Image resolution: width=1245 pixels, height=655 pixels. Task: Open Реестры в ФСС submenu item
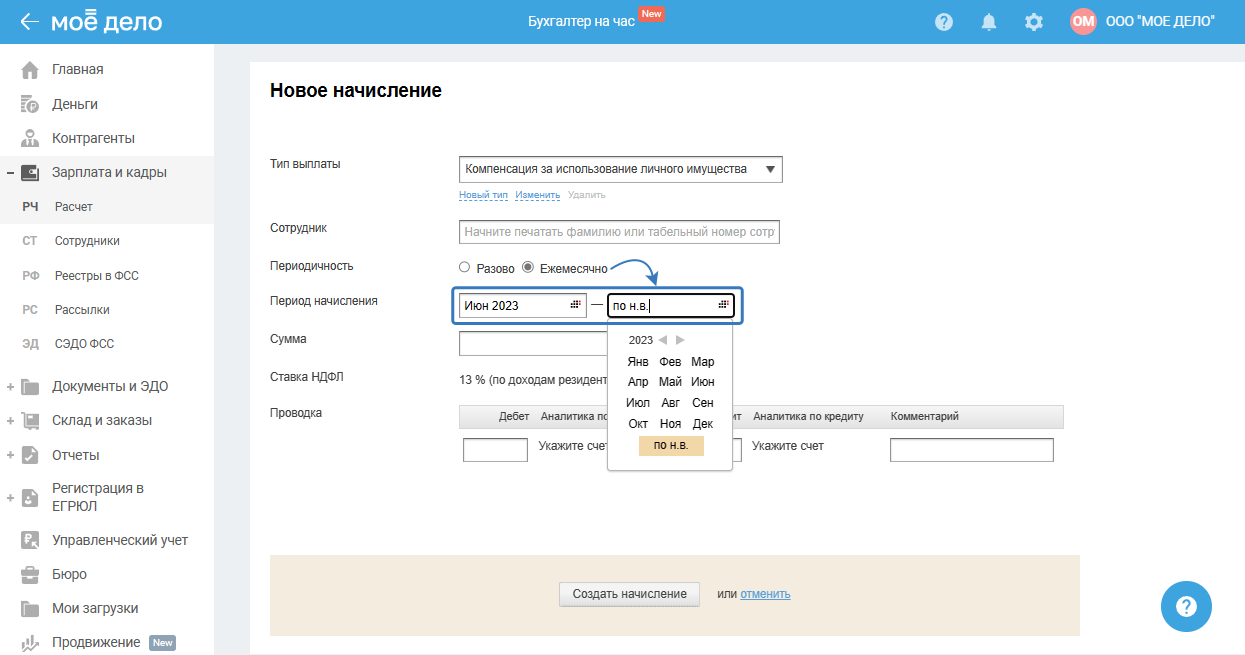click(x=104, y=275)
